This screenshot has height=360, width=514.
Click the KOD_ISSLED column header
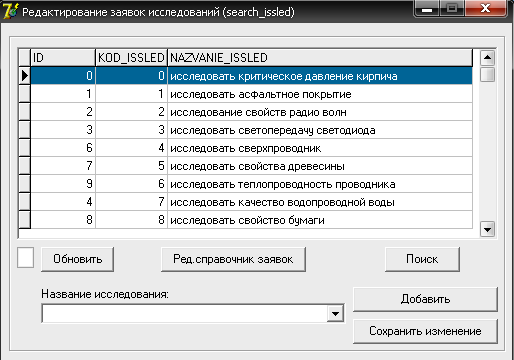pos(131,58)
